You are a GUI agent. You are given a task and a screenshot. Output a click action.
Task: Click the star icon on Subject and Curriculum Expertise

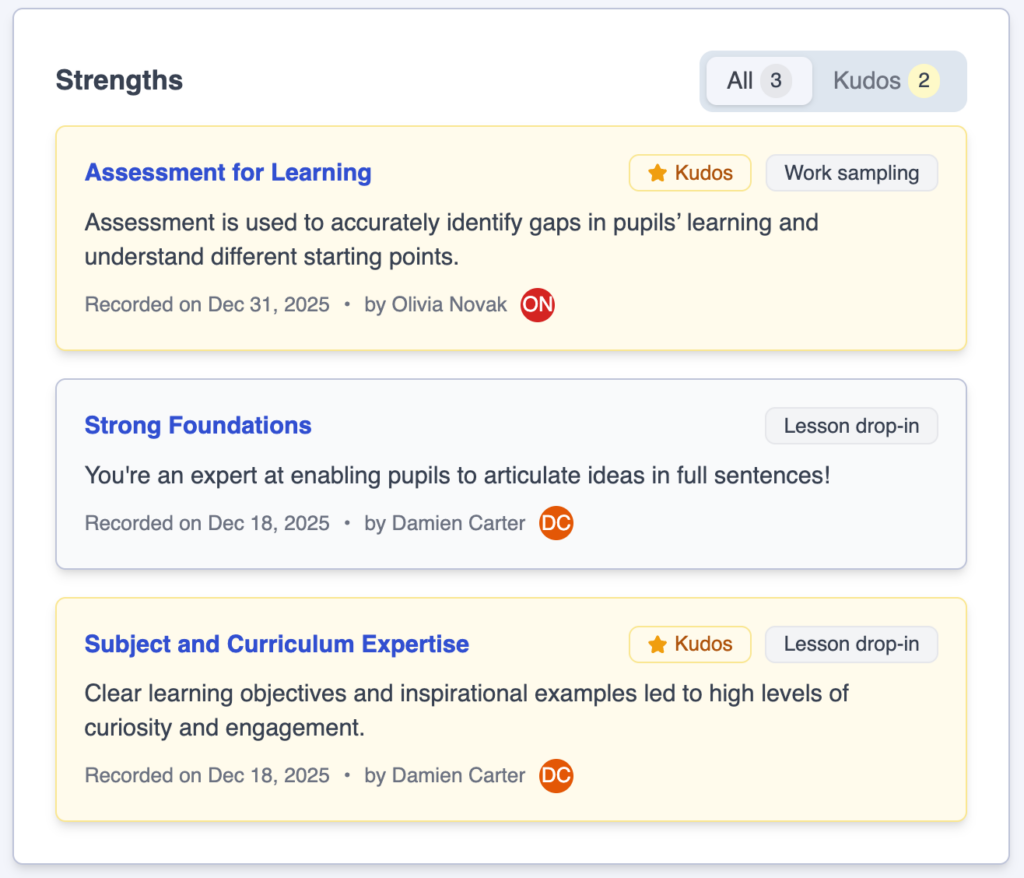(x=657, y=645)
